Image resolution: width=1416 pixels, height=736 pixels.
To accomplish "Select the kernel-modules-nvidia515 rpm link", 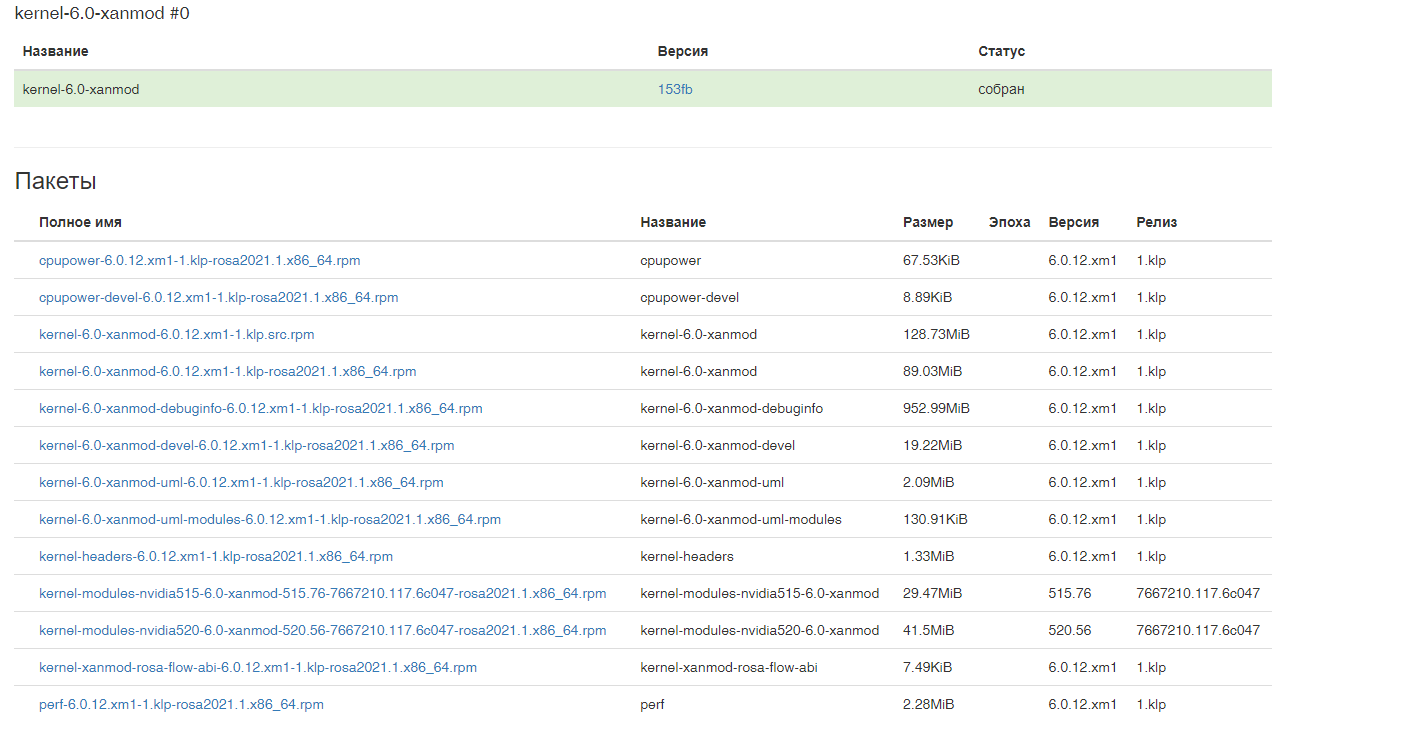I will coord(322,593).
